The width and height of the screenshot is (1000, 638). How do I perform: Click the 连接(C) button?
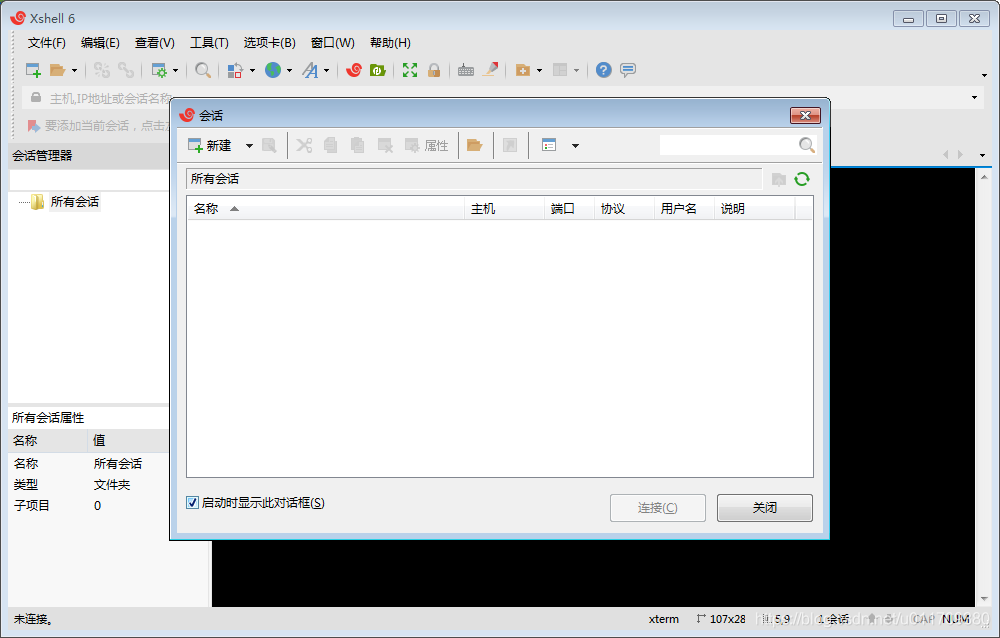[658, 508]
